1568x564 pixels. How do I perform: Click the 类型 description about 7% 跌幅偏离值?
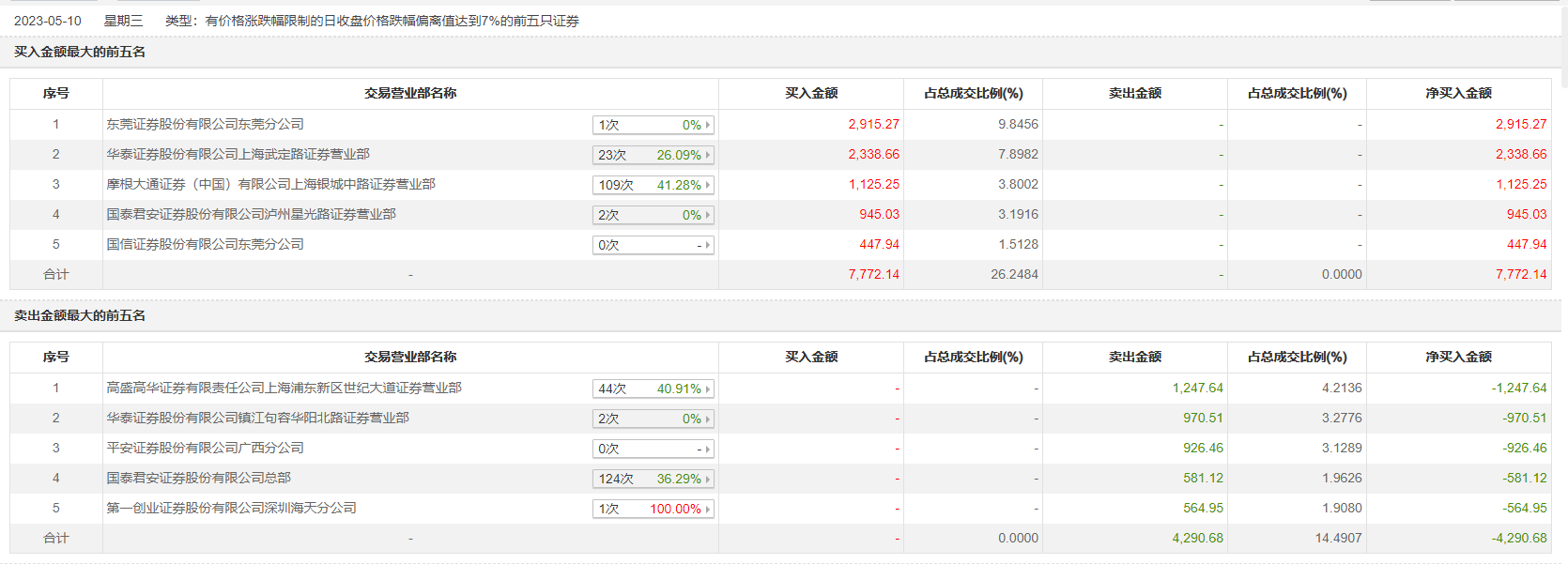(372, 21)
